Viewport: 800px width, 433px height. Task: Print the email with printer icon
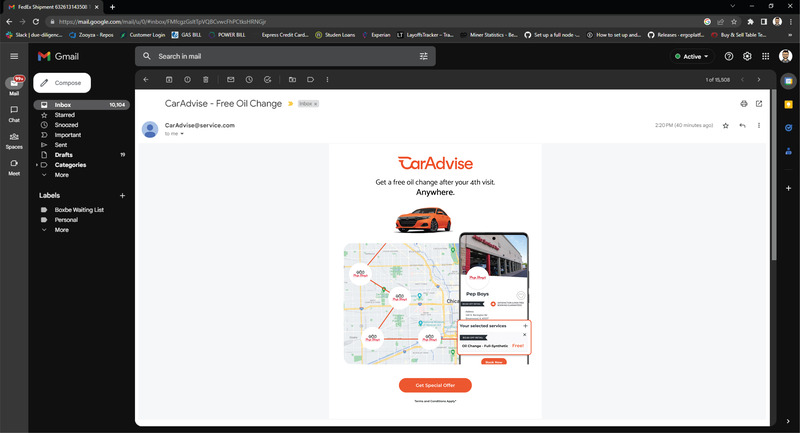(x=744, y=104)
